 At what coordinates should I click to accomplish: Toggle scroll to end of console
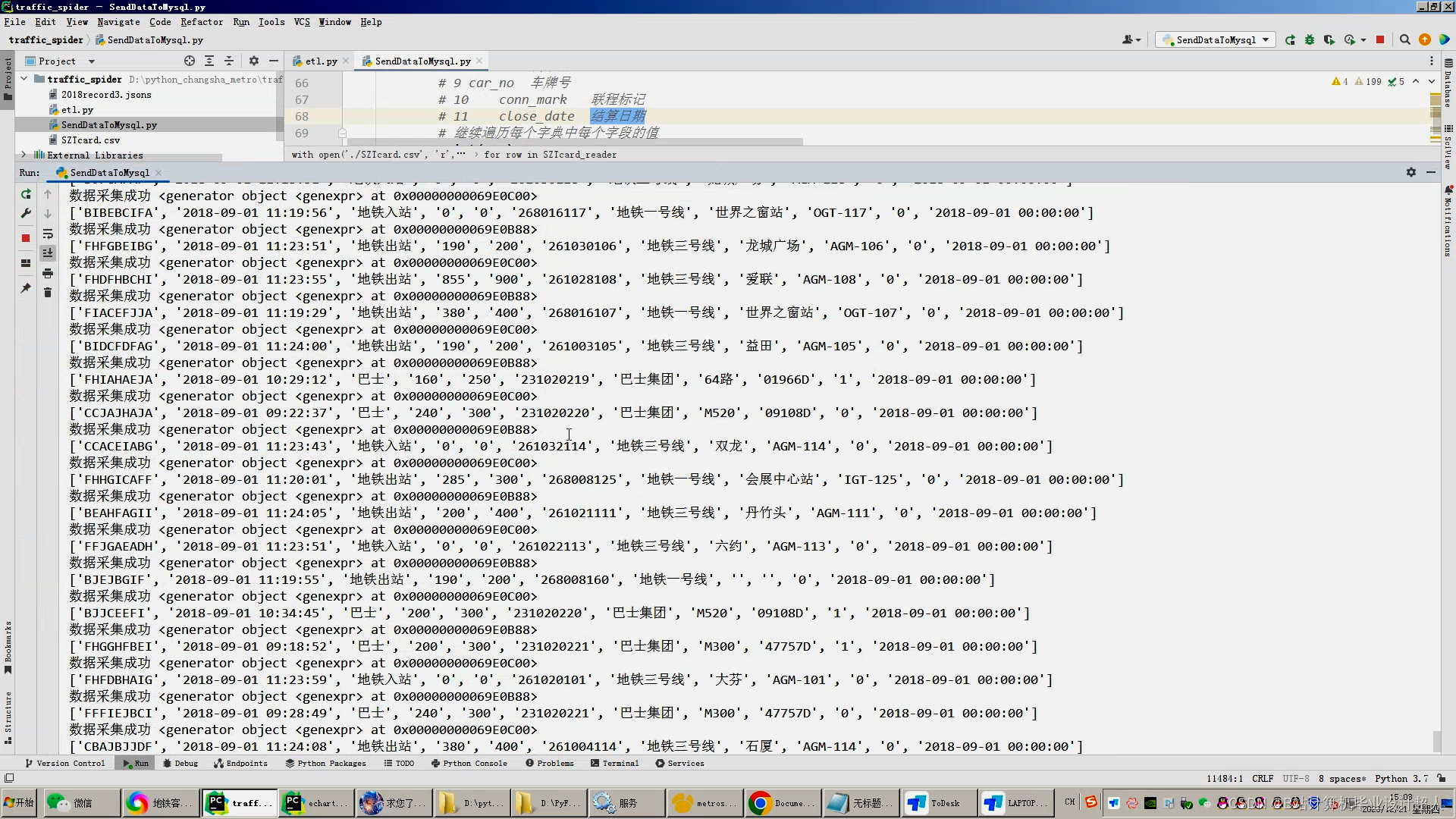(x=48, y=253)
